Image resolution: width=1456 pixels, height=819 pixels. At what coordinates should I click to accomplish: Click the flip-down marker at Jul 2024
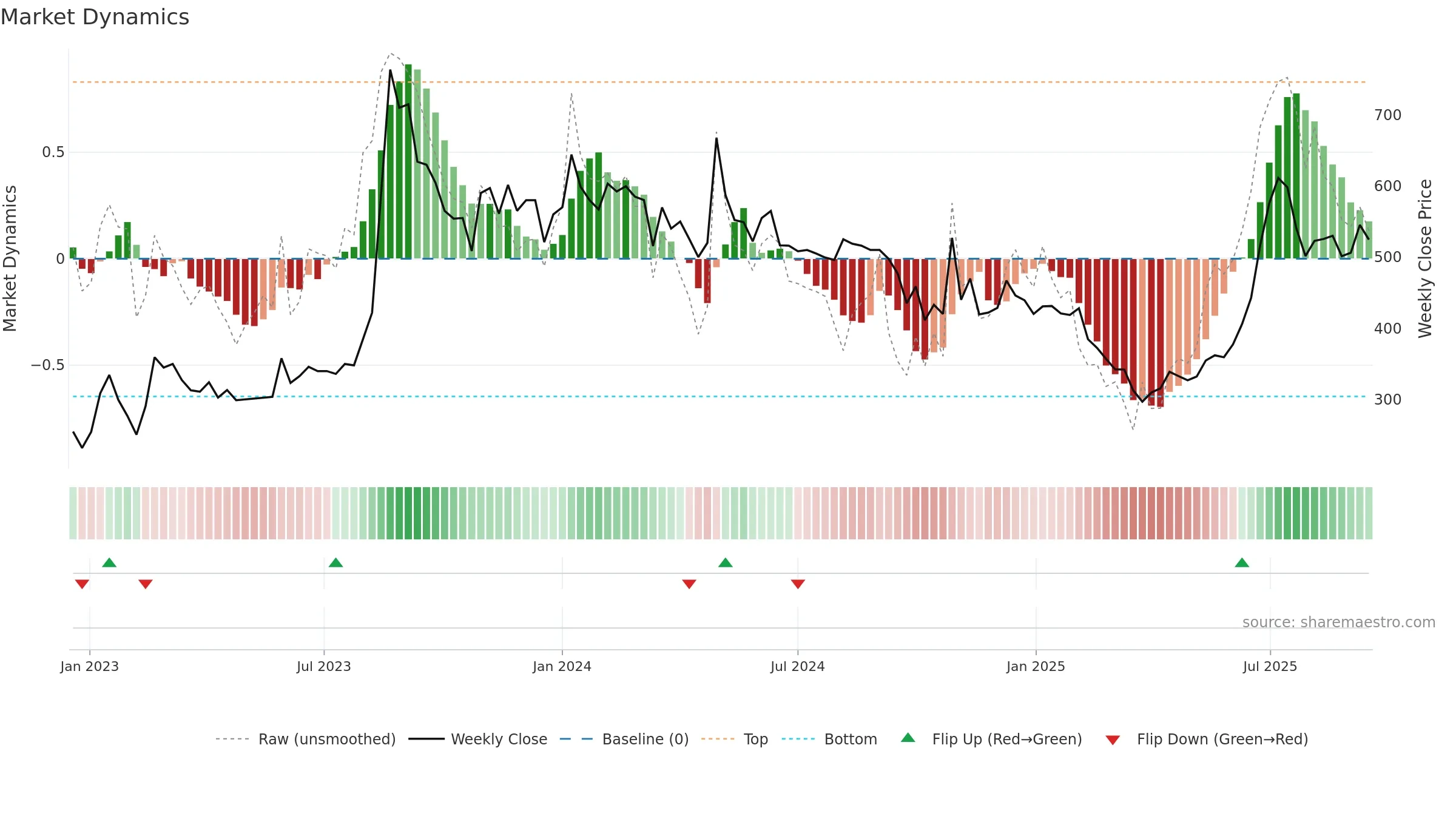coord(798,584)
